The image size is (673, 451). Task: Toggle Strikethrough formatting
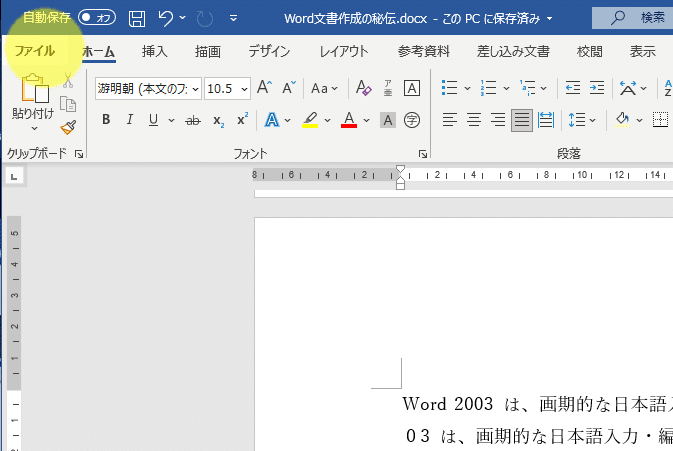[x=193, y=121]
